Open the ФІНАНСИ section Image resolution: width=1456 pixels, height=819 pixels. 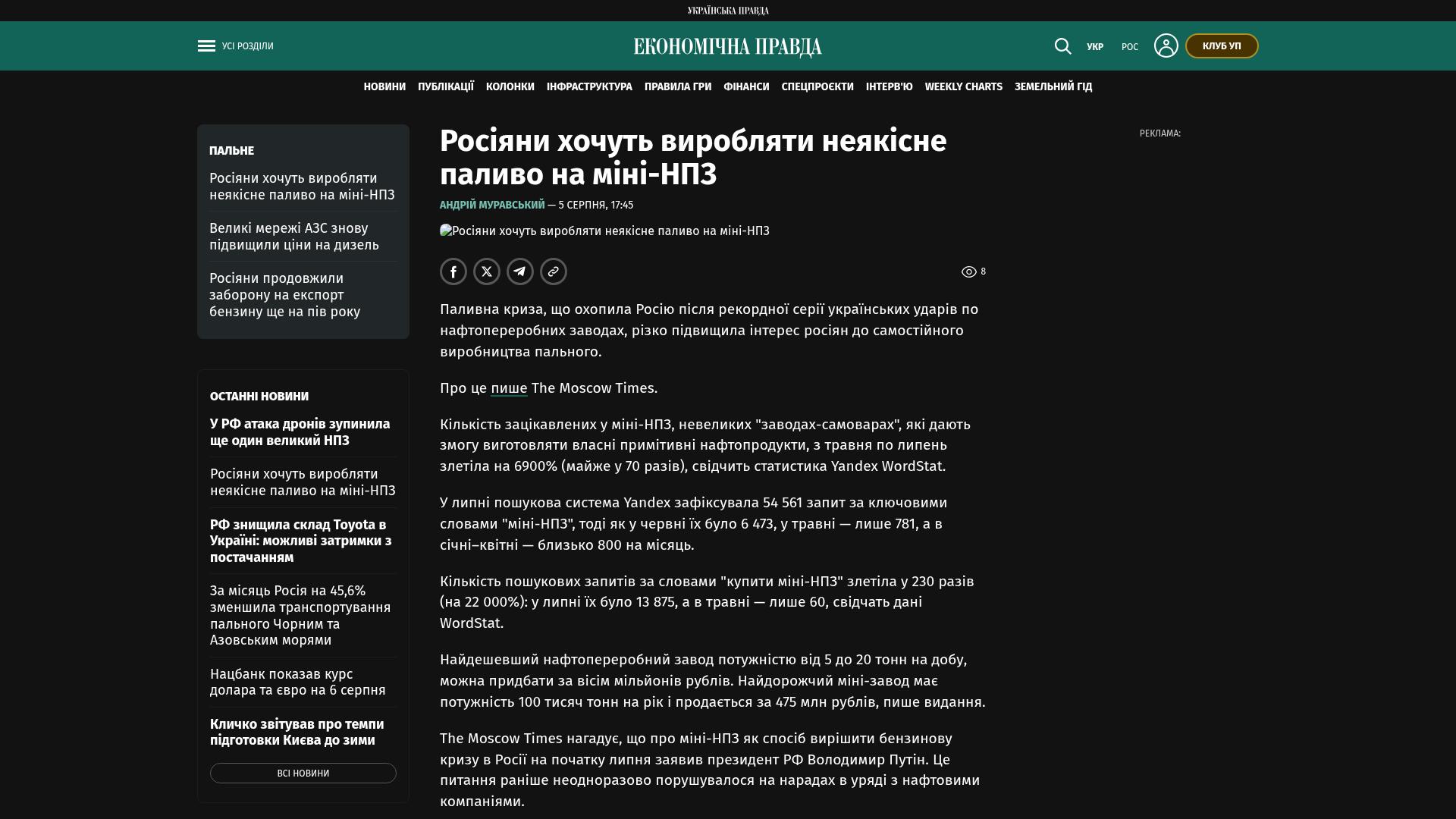coord(746,87)
